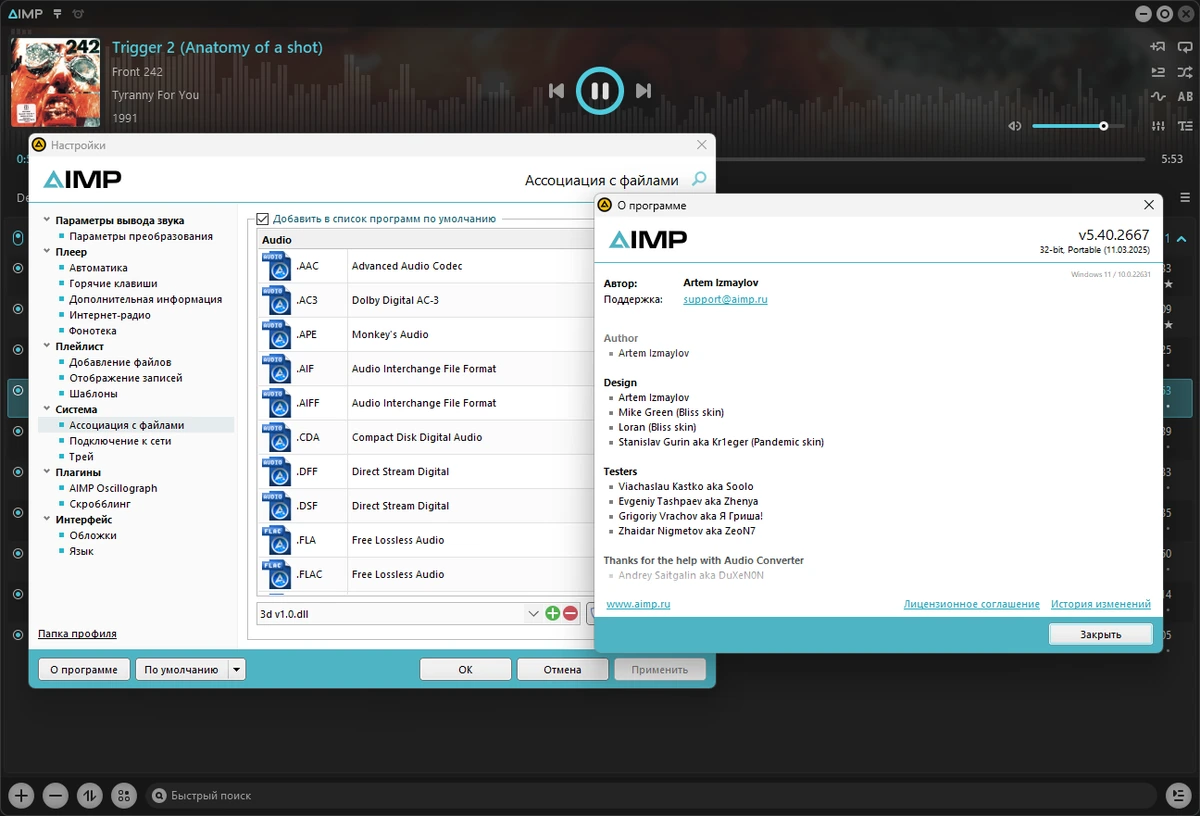Click the 'Monkey's Audio' row text
Viewport: 1200px width, 816px height.
pyautogui.click(x=390, y=334)
